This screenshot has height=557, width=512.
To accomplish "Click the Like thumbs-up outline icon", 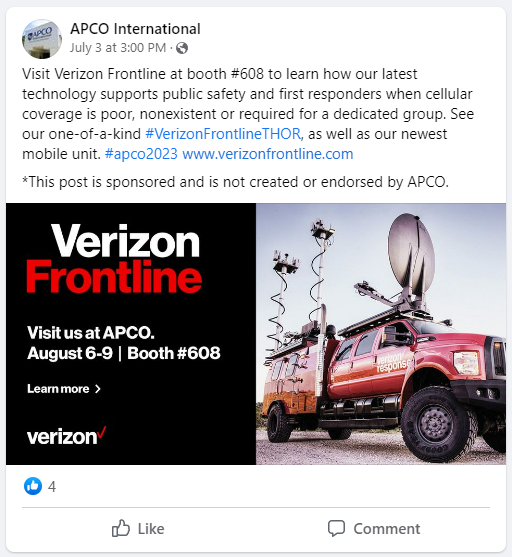I will tap(121, 528).
